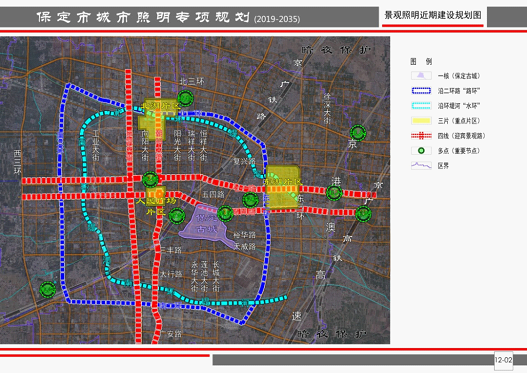The height and width of the screenshot is (373, 527).
Task: Click the 保定市城市照明专项规划 header title
Action: pyautogui.click(x=143, y=17)
